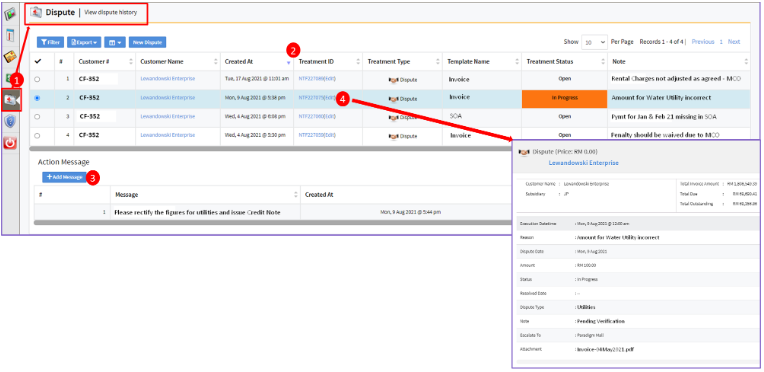Viewport: 764px width, 372px height.
Task: Click the Filter funnel button
Action: (x=50, y=42)
